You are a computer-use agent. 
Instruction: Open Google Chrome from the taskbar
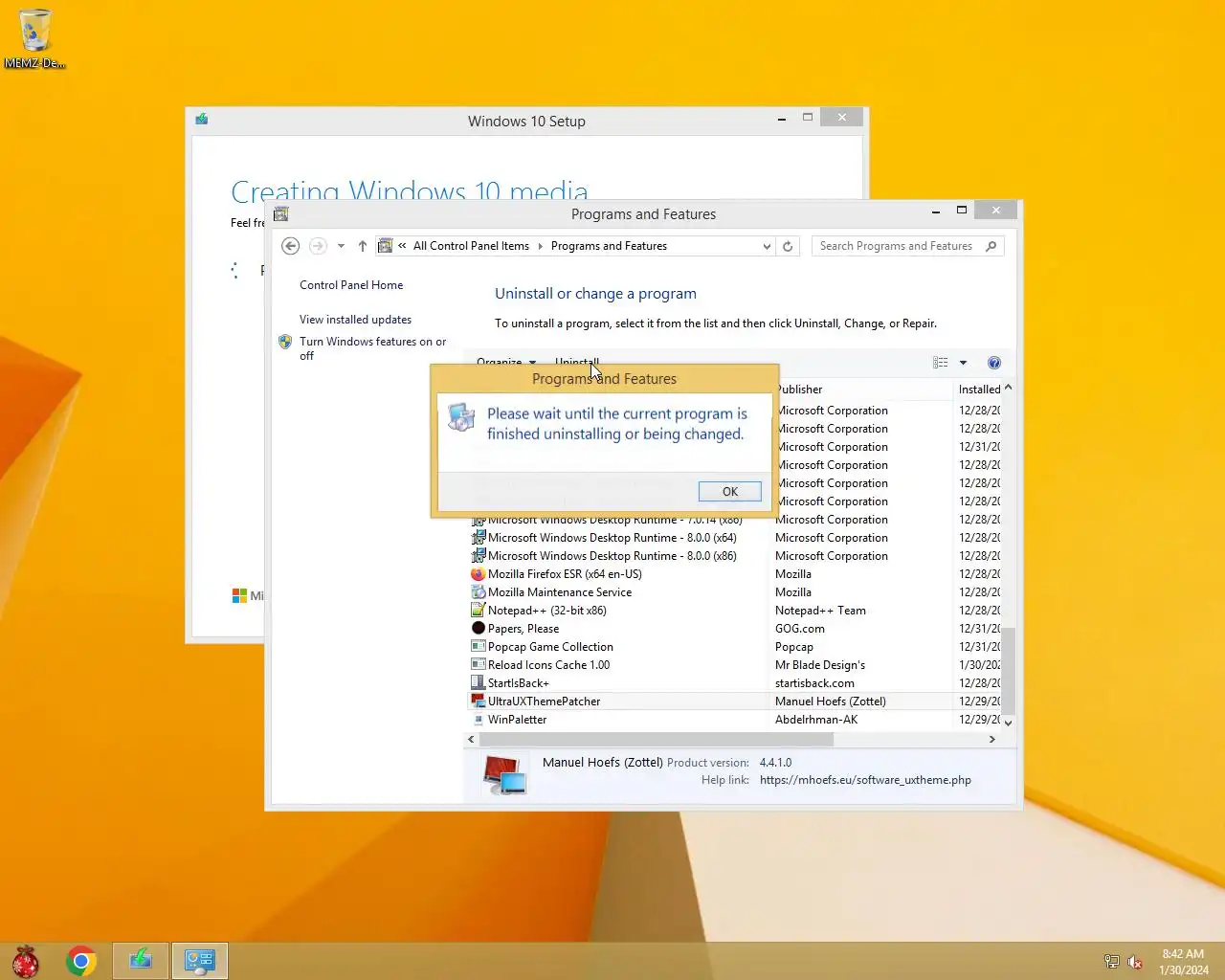(81, 961)
